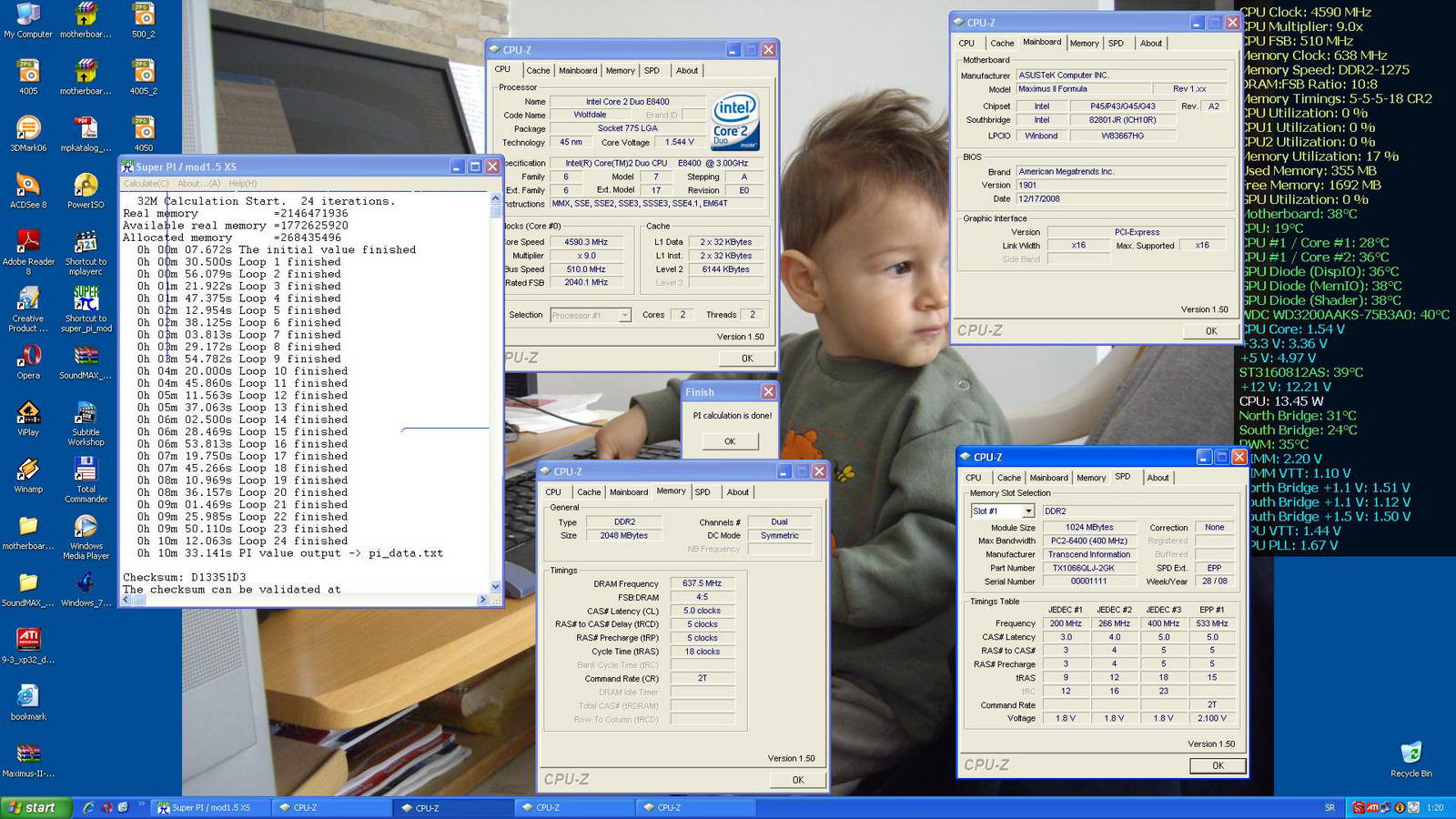Open the Creative Product desktop icon
The image size is (1456, 819).
coord(28,309)
